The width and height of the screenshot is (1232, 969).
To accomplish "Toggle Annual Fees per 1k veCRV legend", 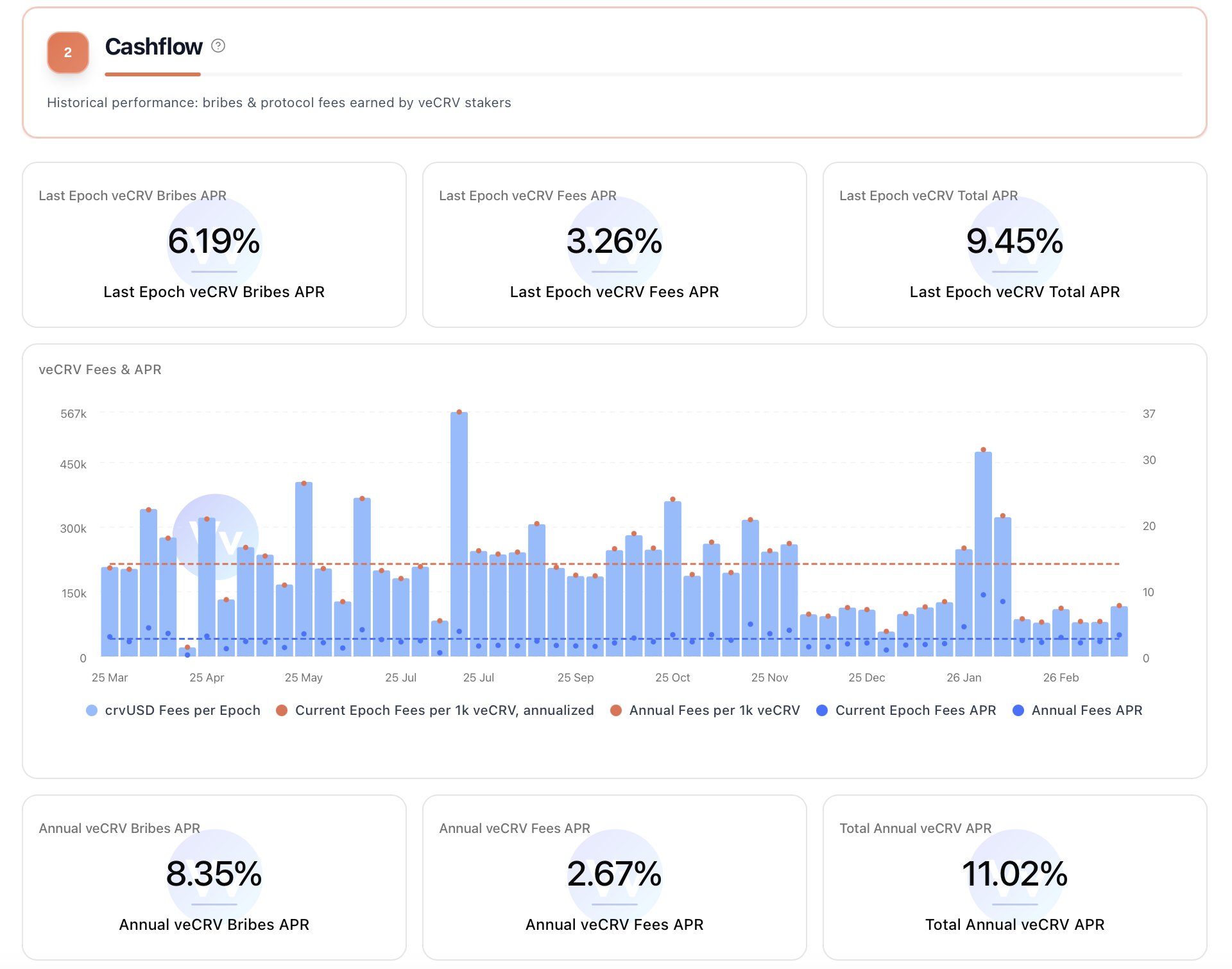I will tap(714, 710).
